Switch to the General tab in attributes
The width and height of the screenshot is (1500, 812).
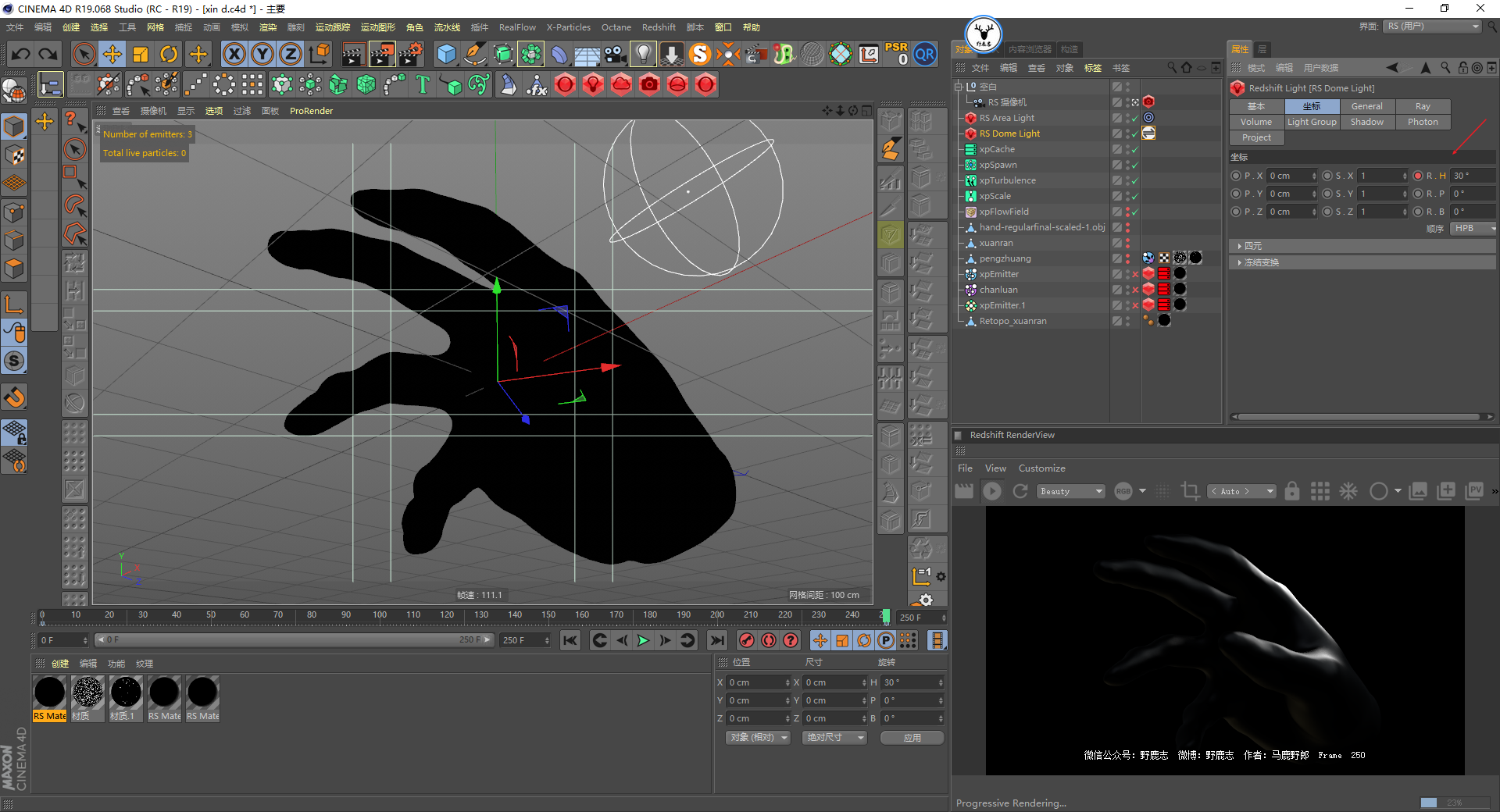tap(1367, 106)
